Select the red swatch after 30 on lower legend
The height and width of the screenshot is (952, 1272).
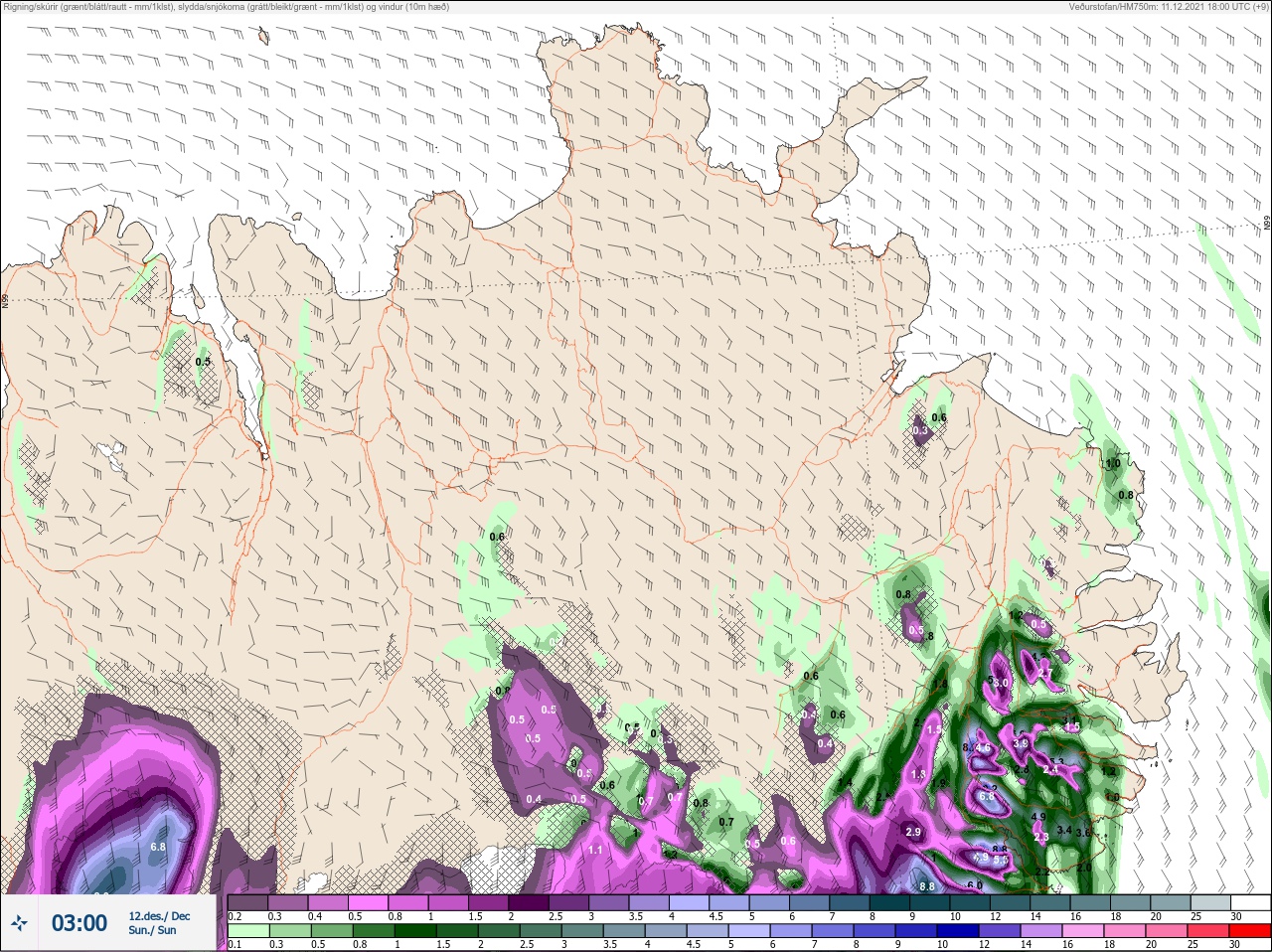coord(1250,930)
